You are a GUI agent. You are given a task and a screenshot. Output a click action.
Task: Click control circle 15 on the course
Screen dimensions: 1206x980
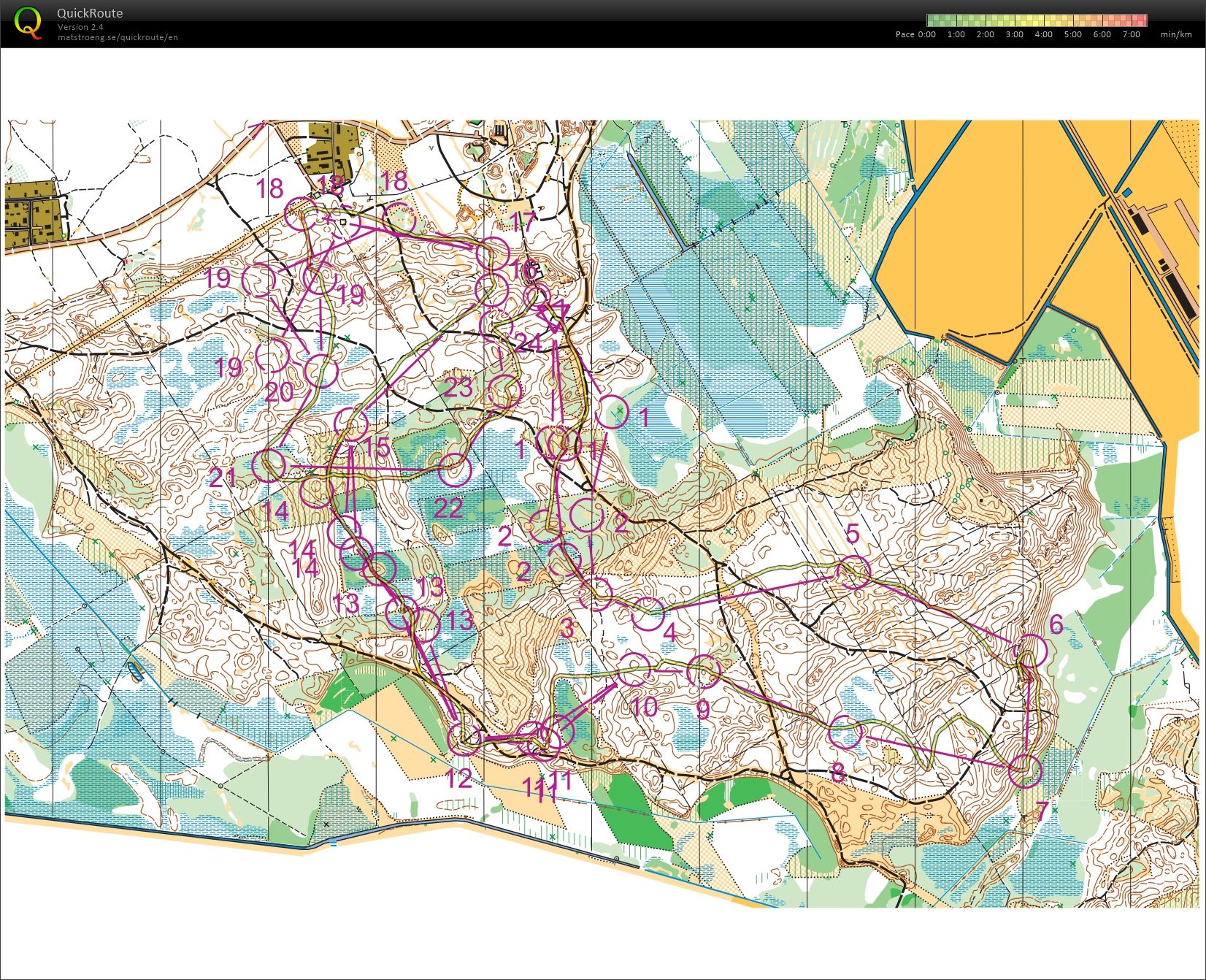351,424
